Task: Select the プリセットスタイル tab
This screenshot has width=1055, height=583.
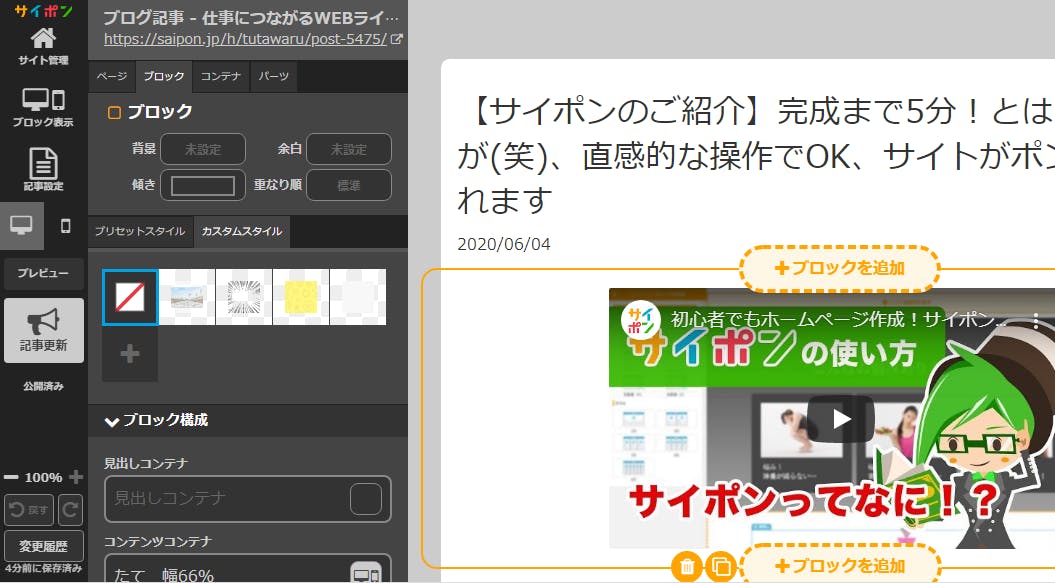Action: click(x=140, y=231)
